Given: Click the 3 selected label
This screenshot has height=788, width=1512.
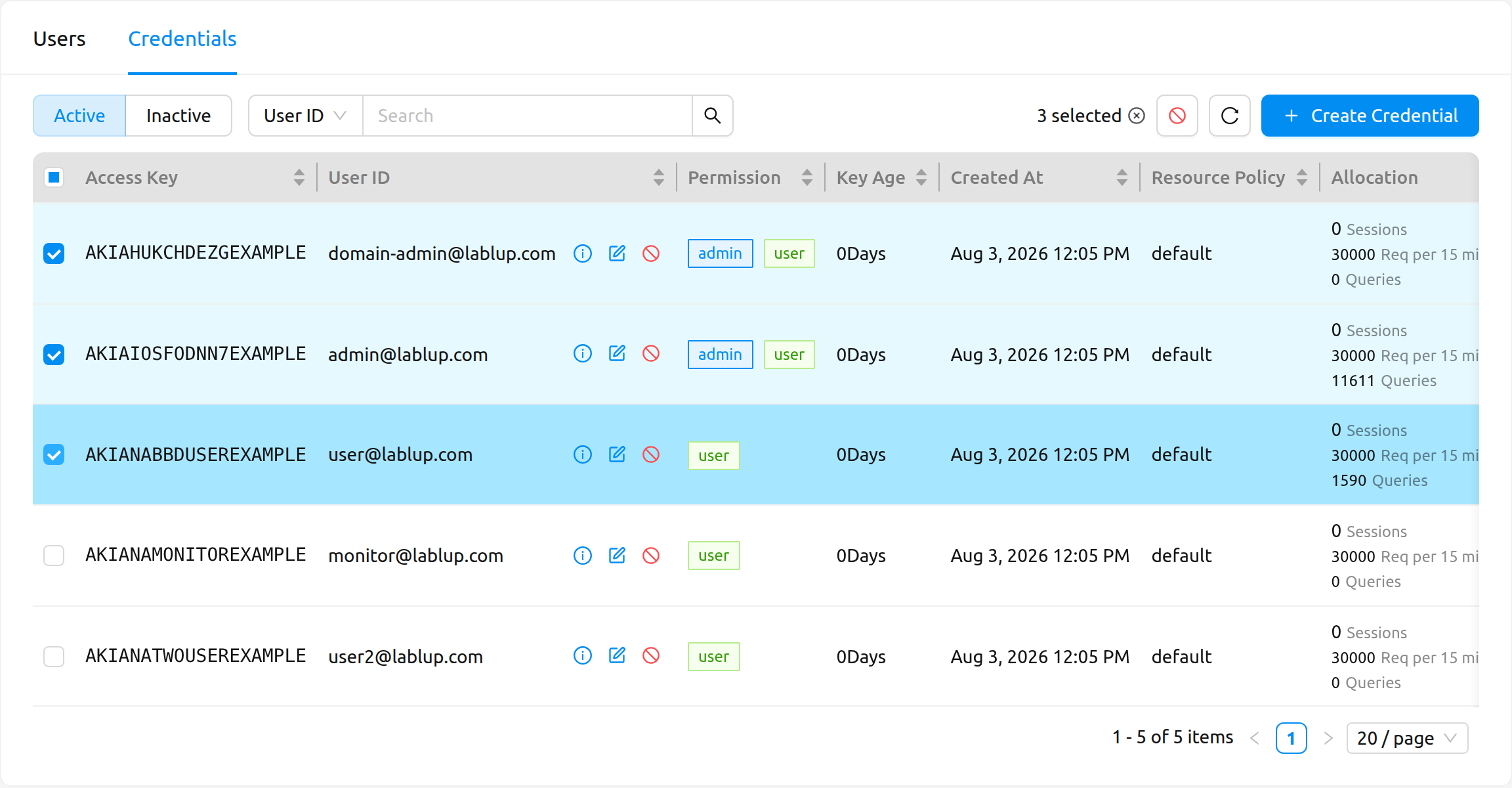Looking at the screenshot, I should coord(1079,116).
